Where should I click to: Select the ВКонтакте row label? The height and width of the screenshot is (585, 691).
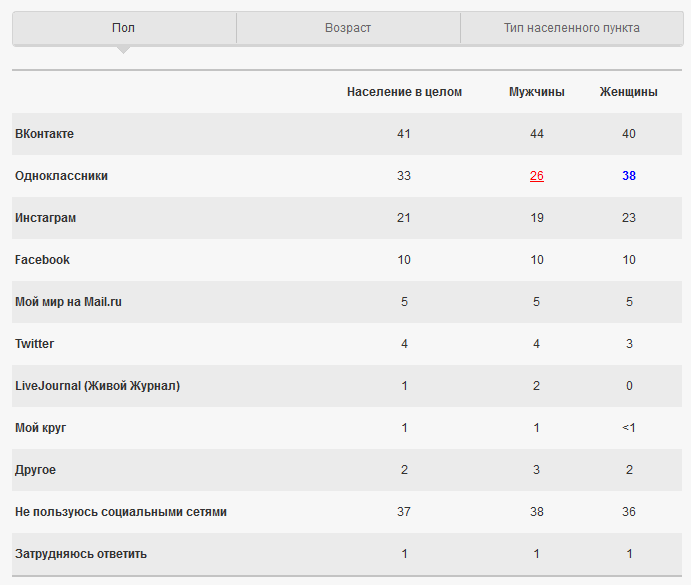point(44,134)
